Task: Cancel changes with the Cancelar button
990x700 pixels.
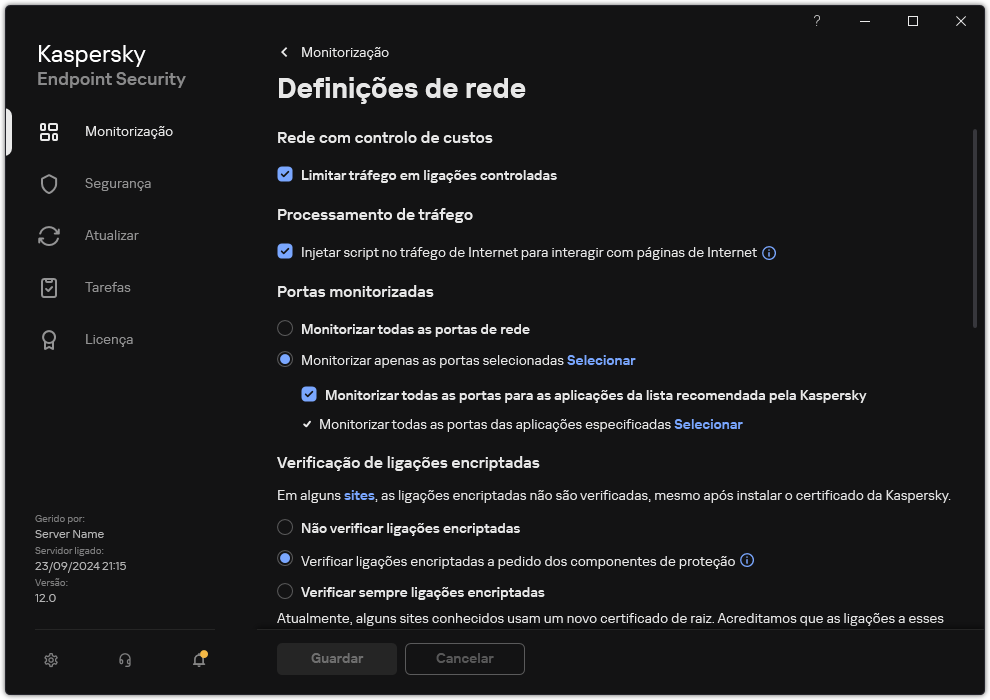Action: pos(464,659)
